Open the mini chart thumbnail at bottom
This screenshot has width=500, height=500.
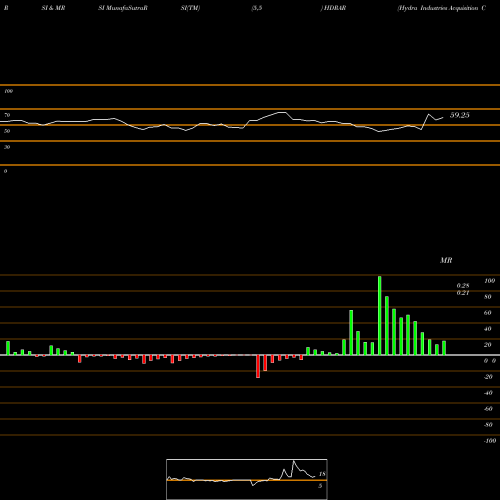coord(247,479)
